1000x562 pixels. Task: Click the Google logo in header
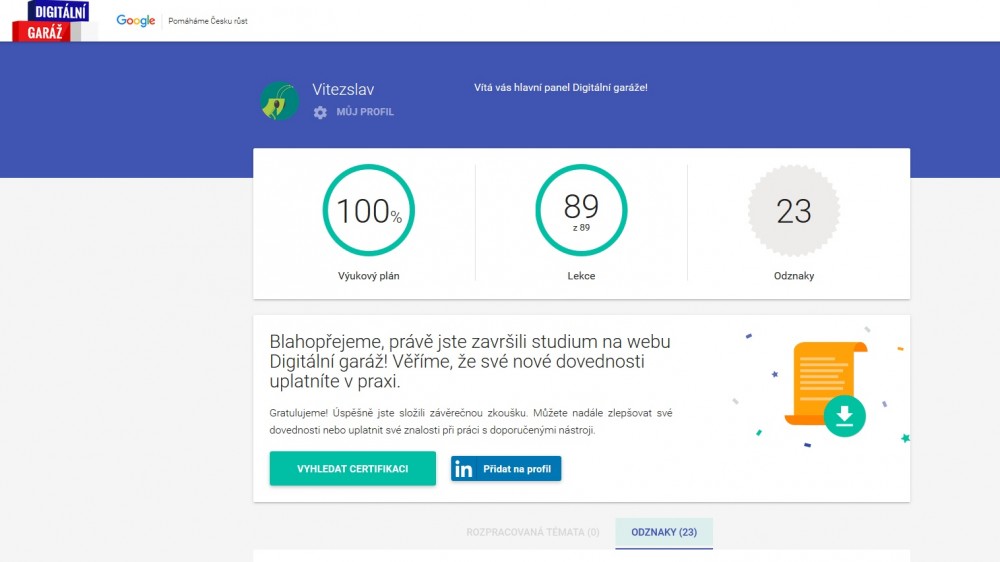135,21
